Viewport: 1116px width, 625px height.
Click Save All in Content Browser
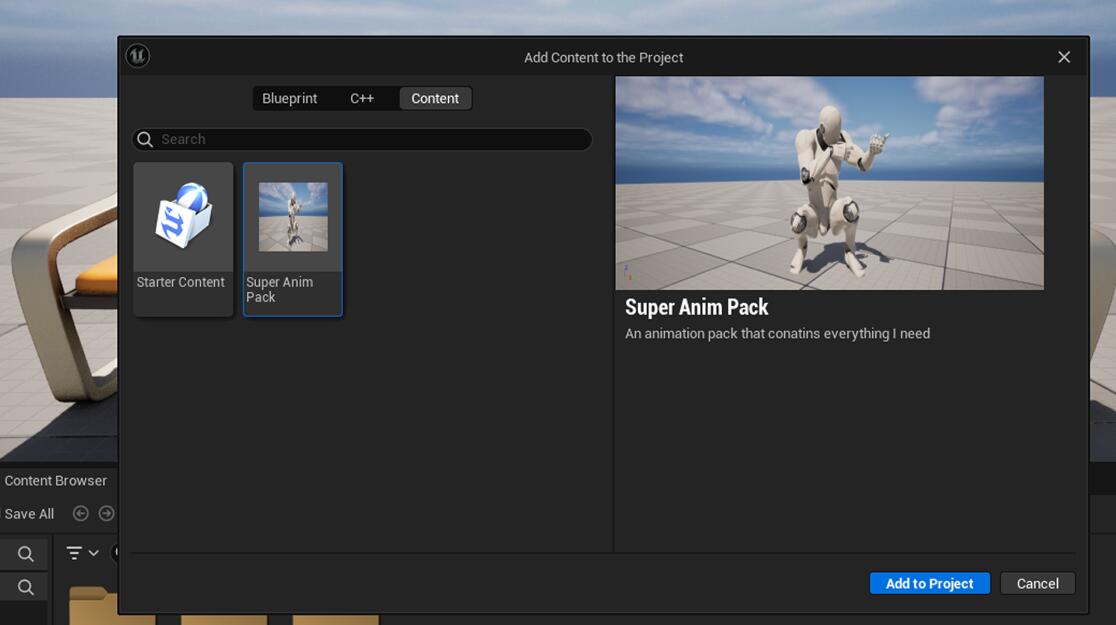coord(29,514)
